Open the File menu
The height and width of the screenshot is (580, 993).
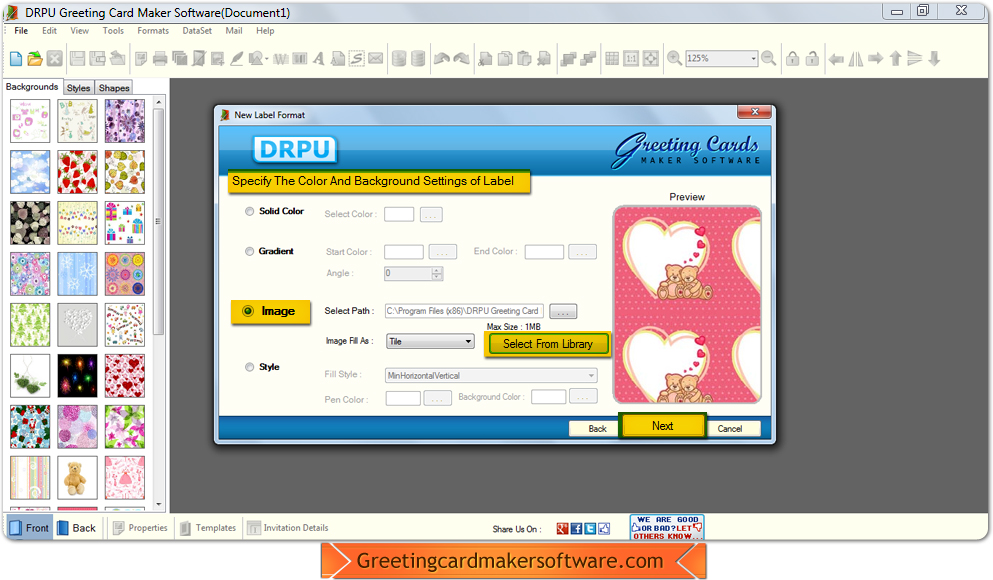point(21,30)
